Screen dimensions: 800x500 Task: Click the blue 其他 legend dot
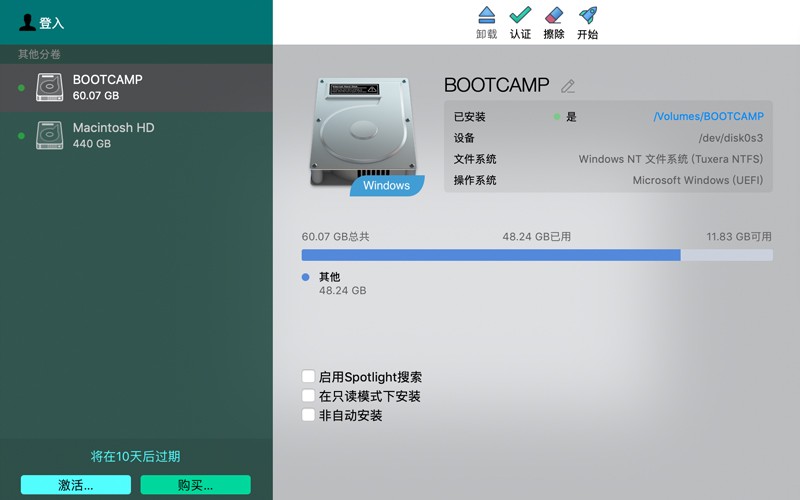point(306,277)
